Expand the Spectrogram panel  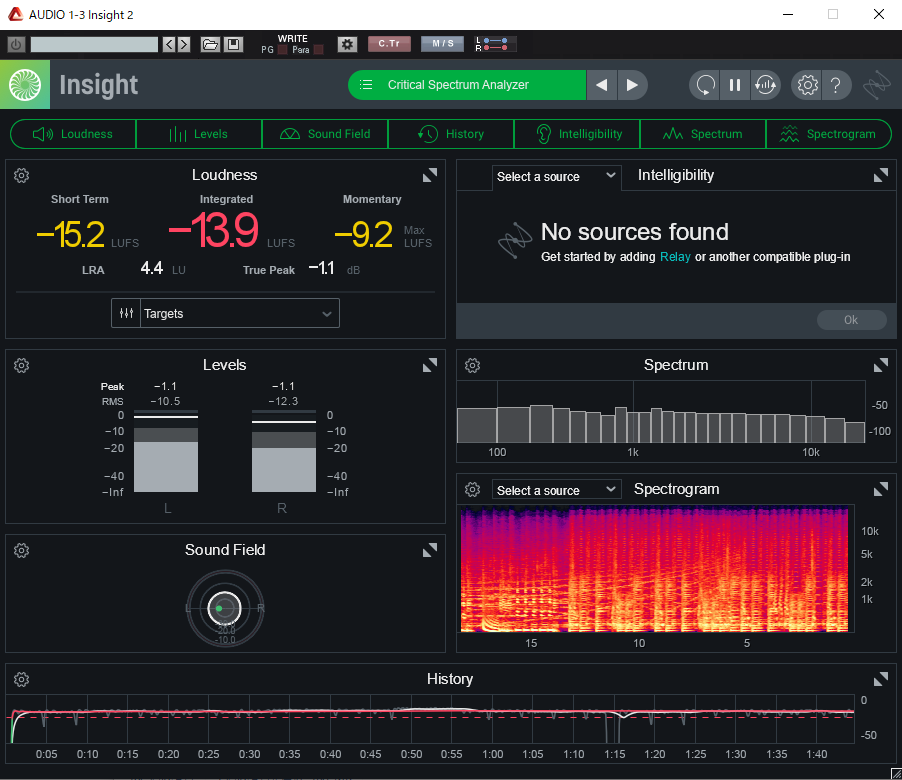(881, 490)
